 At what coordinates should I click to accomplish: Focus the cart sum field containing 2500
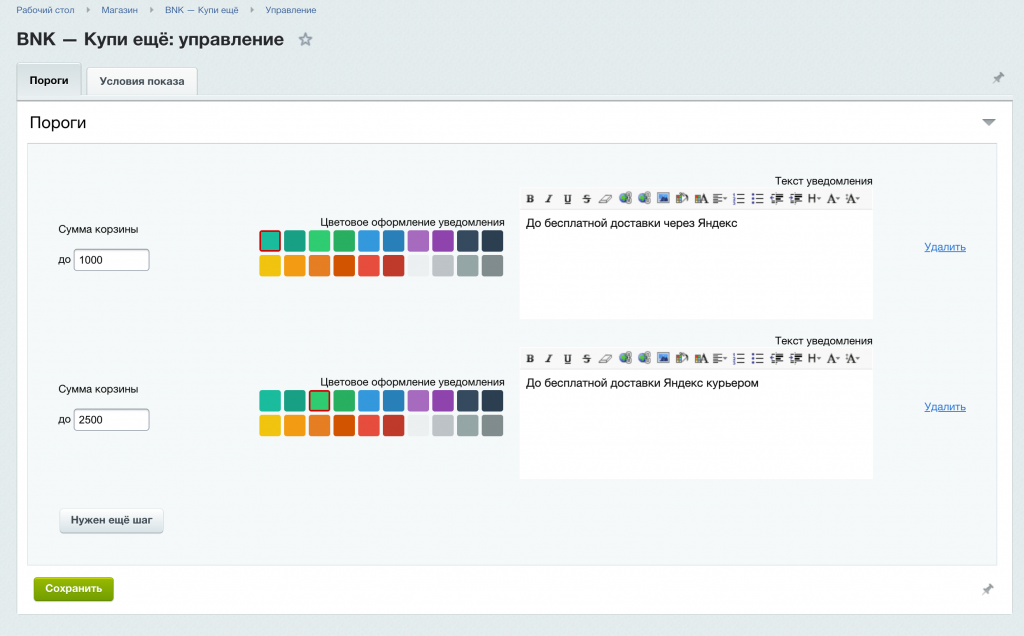(112, 420)
